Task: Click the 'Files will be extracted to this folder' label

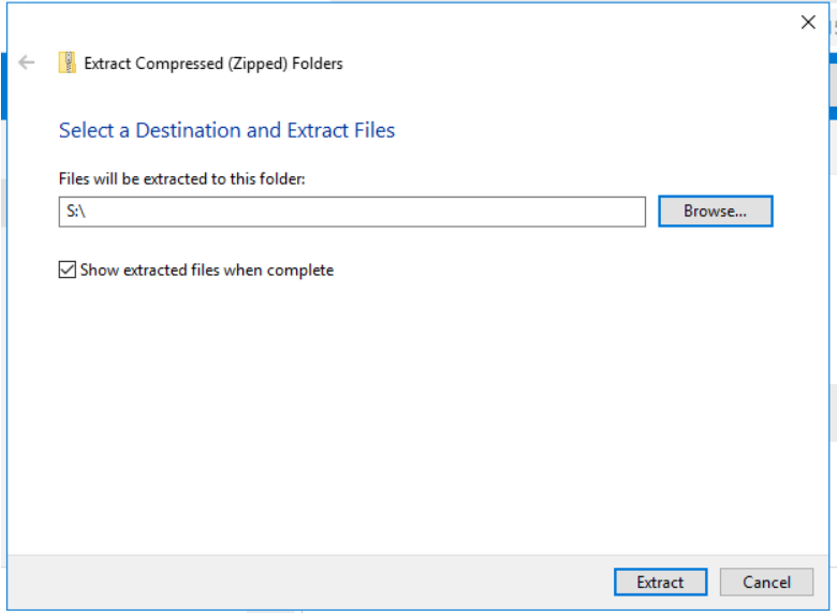Action: [x=182, y=179]
